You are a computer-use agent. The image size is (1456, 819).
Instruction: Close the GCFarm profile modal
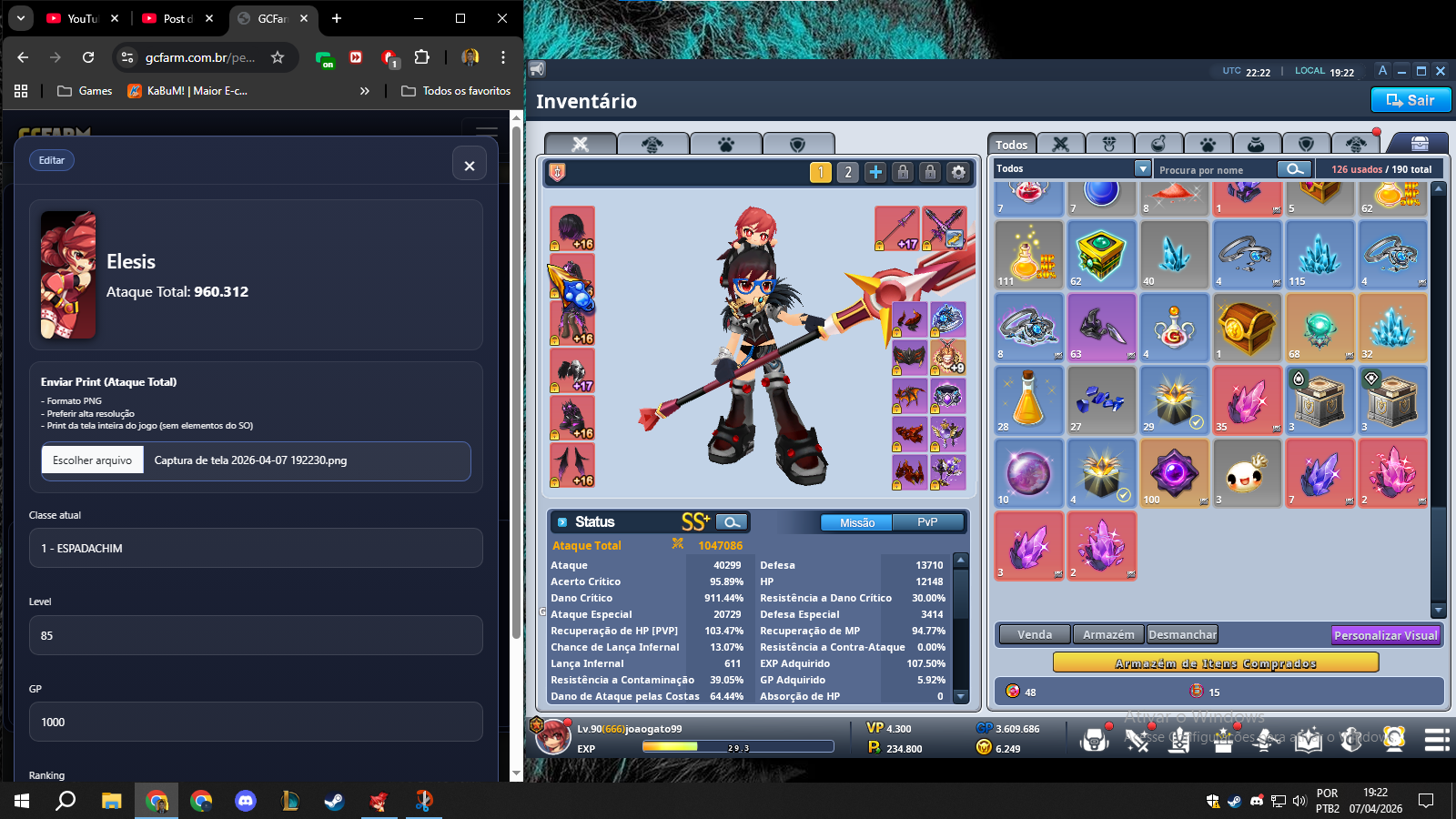point(470,166)
